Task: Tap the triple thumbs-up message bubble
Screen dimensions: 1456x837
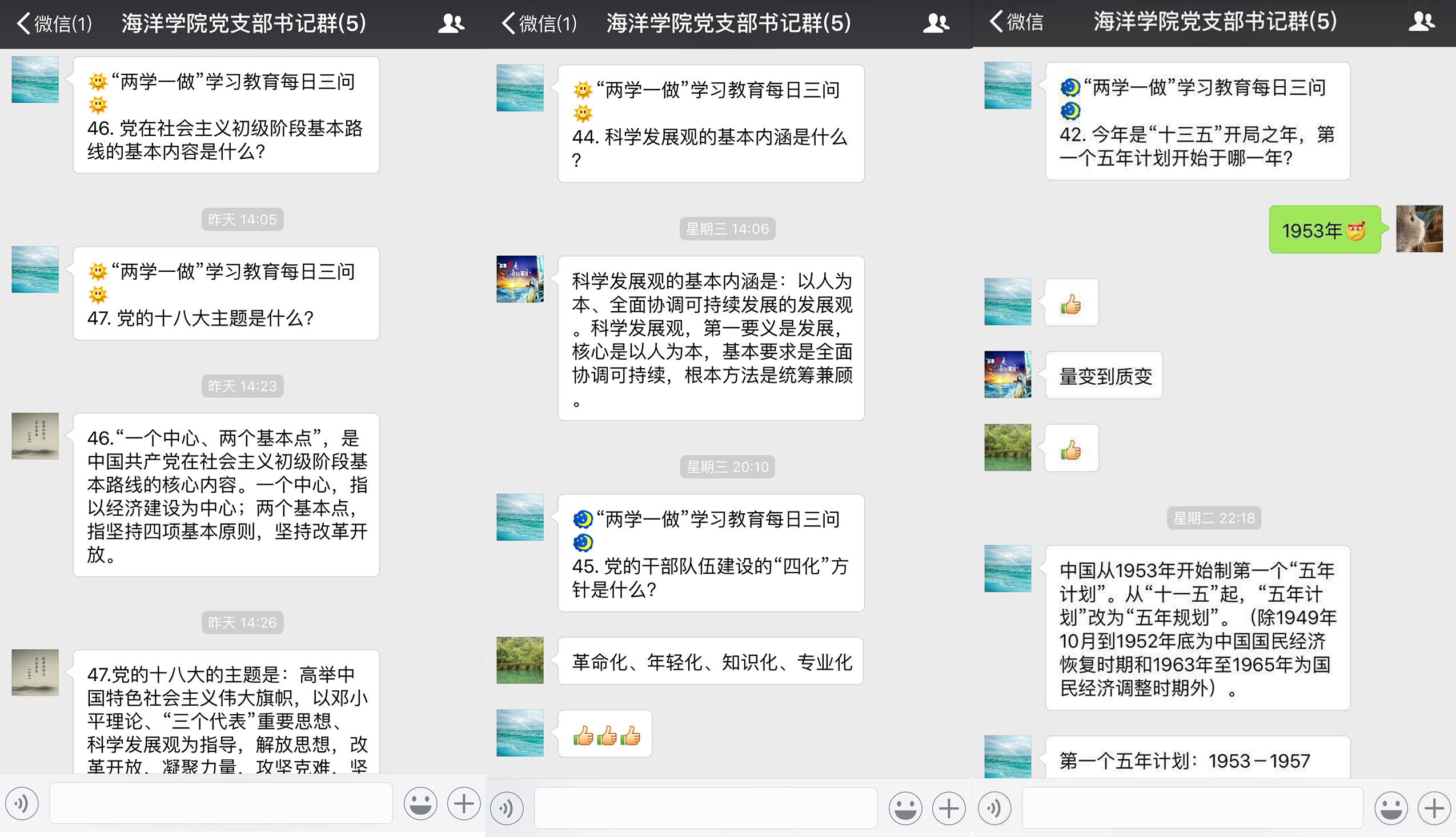Action: click(x=605, y=734)
